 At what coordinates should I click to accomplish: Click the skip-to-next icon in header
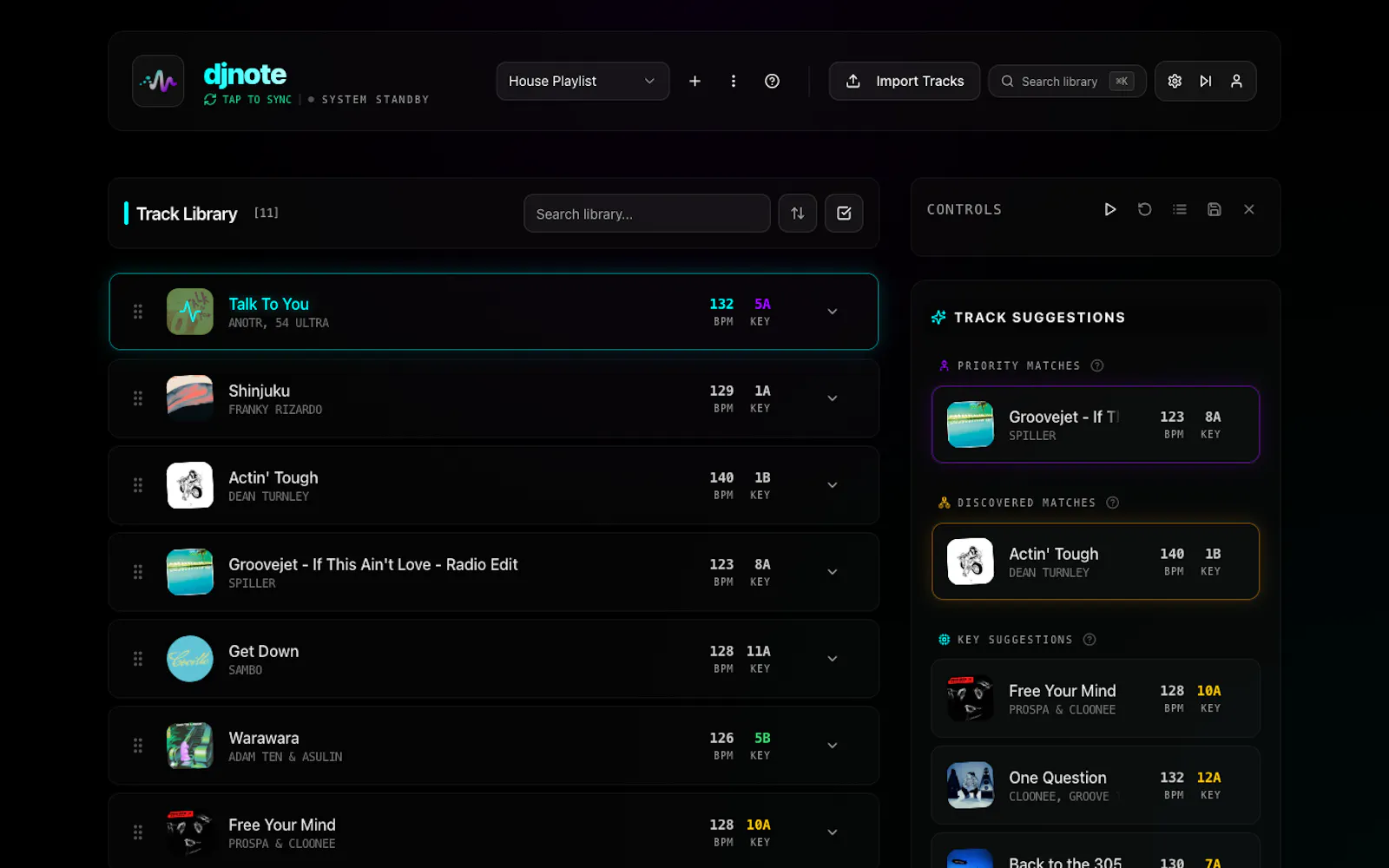click(x=1206, y=81)
